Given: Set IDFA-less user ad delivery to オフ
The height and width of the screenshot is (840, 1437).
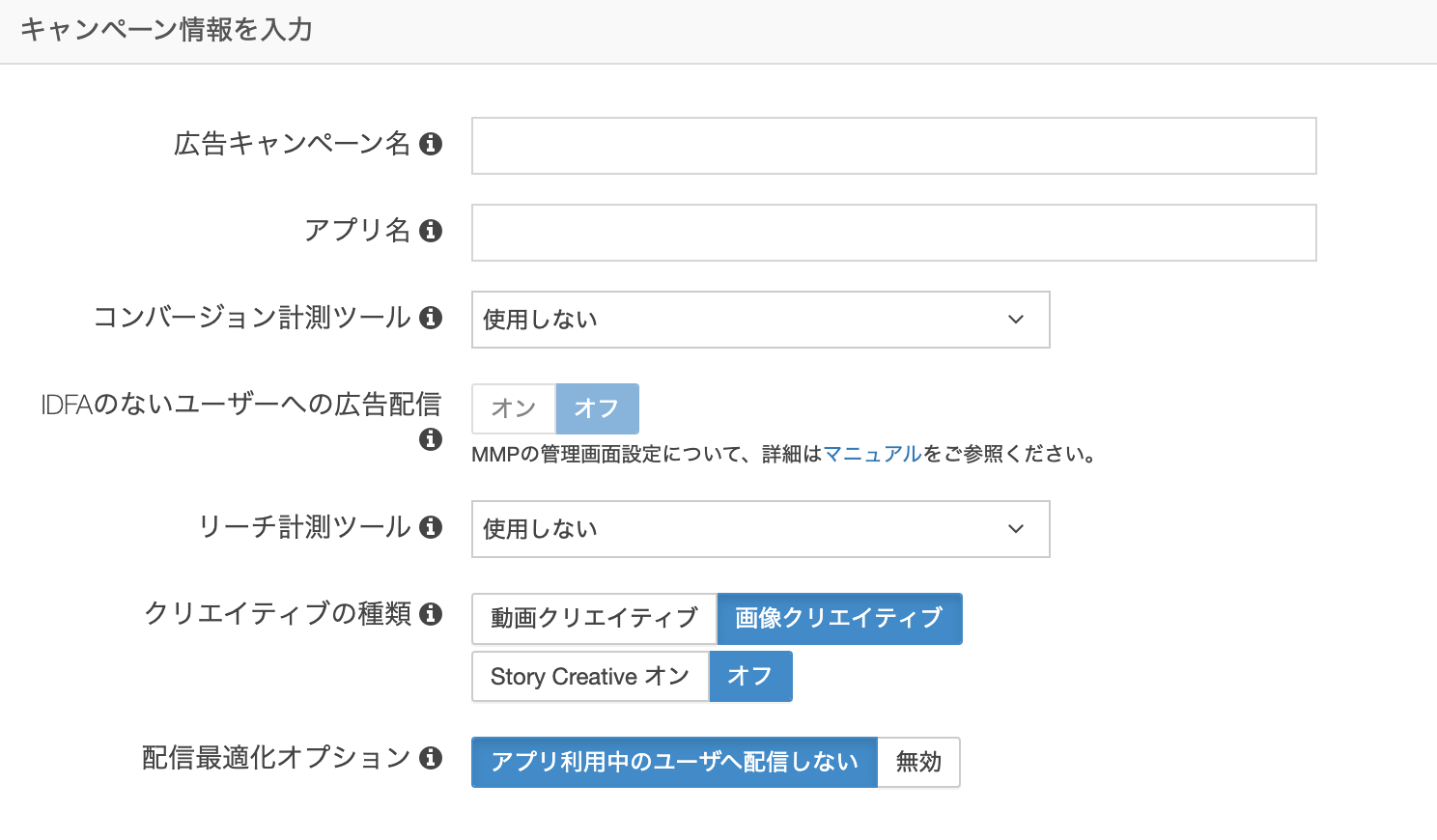Looking at the screenshot, I should (x=597, y=408).
